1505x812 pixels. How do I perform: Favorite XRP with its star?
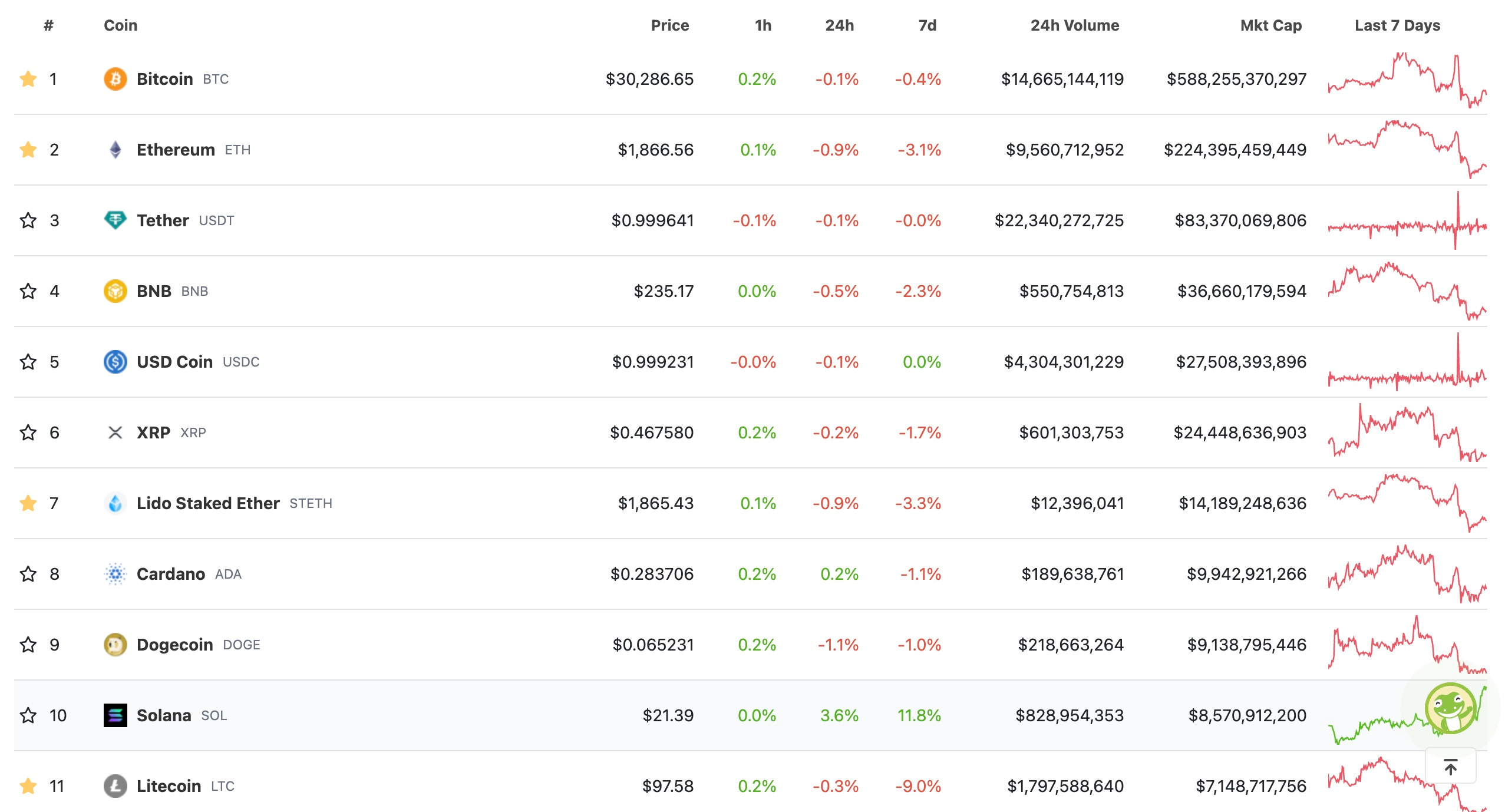(x=28, y=433)
